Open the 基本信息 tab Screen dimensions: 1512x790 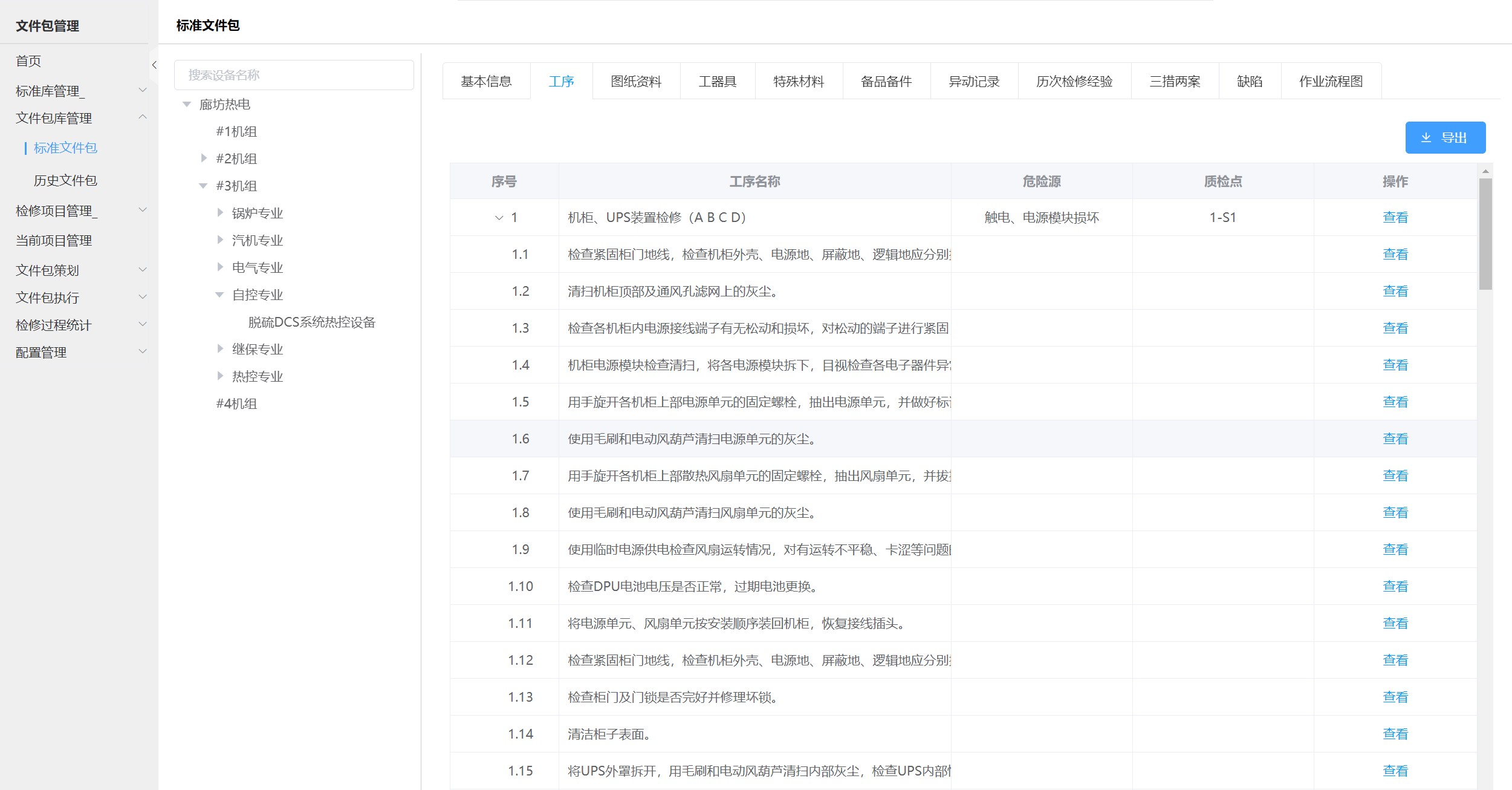[486, 81]
